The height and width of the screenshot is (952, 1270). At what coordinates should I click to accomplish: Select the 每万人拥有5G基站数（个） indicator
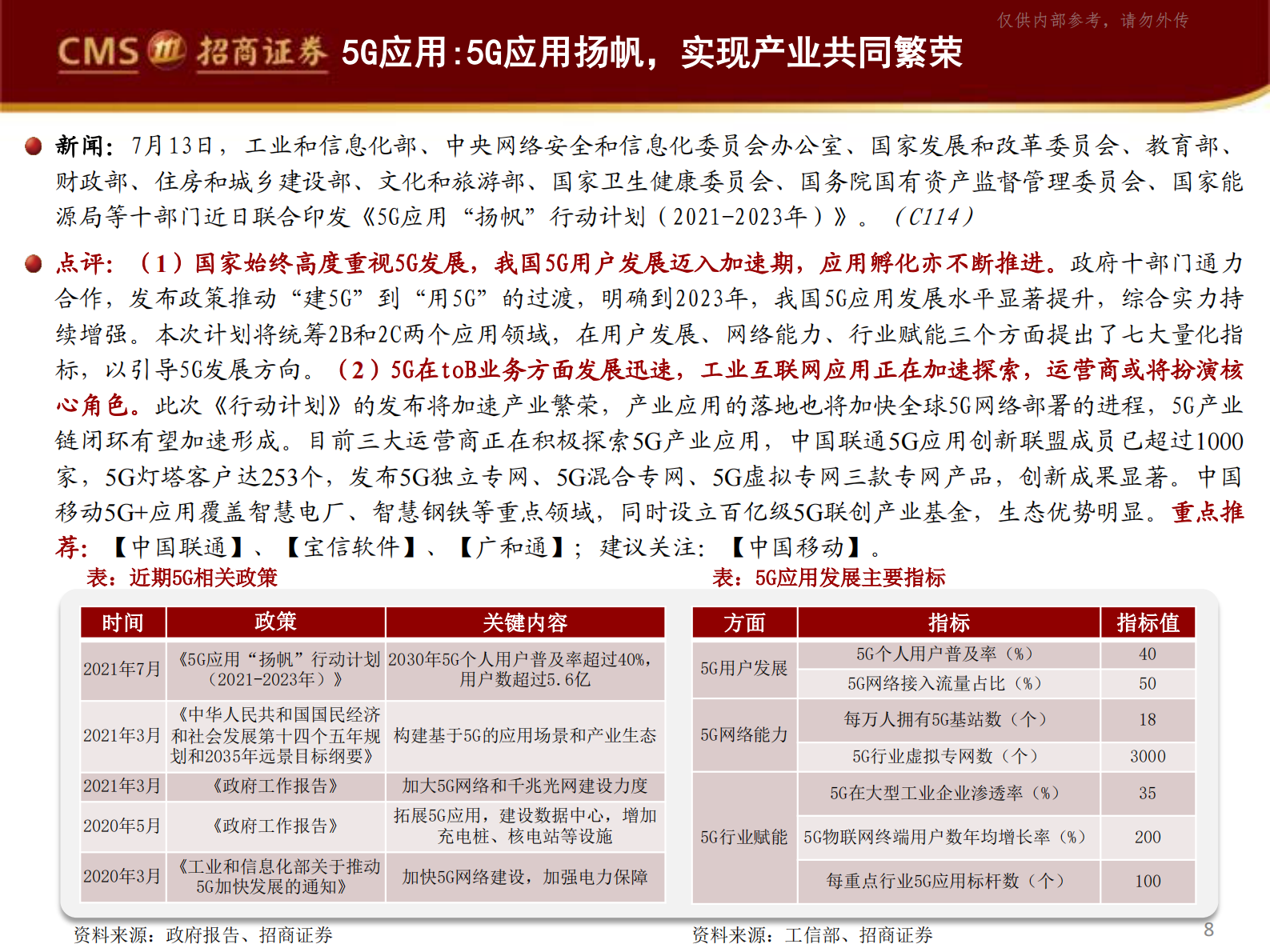point(949,720)
